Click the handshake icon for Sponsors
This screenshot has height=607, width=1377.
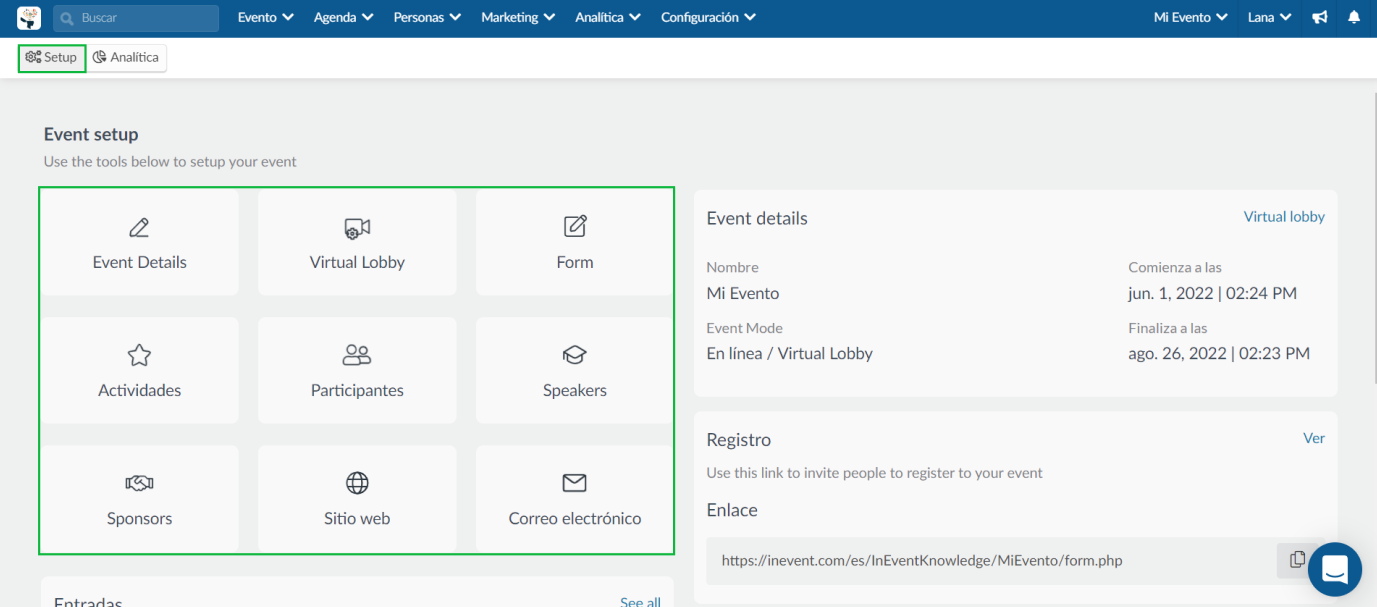click(x=139, y=483)
